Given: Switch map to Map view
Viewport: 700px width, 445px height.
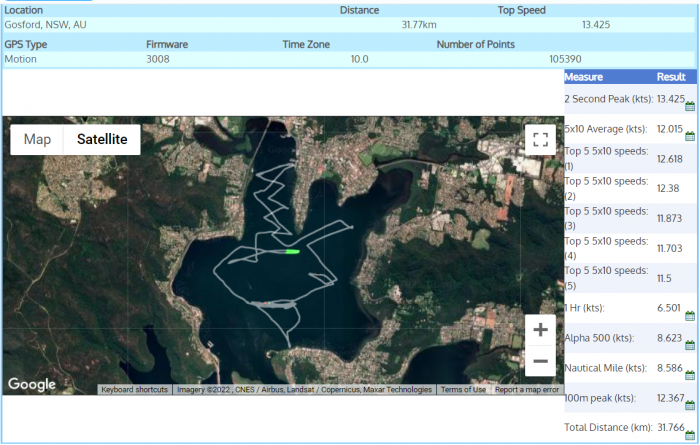Looking at the screenshot, I should 37,139.
